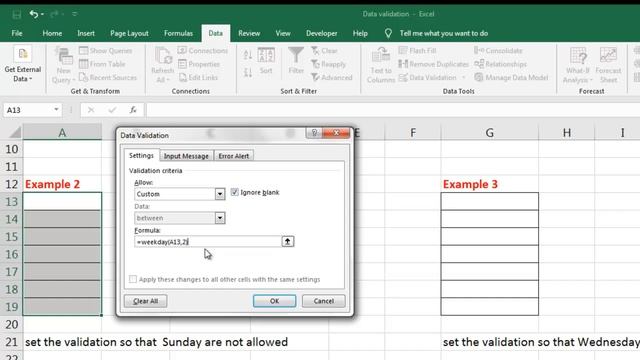Click the Clear All button

(x=145, y=301)
